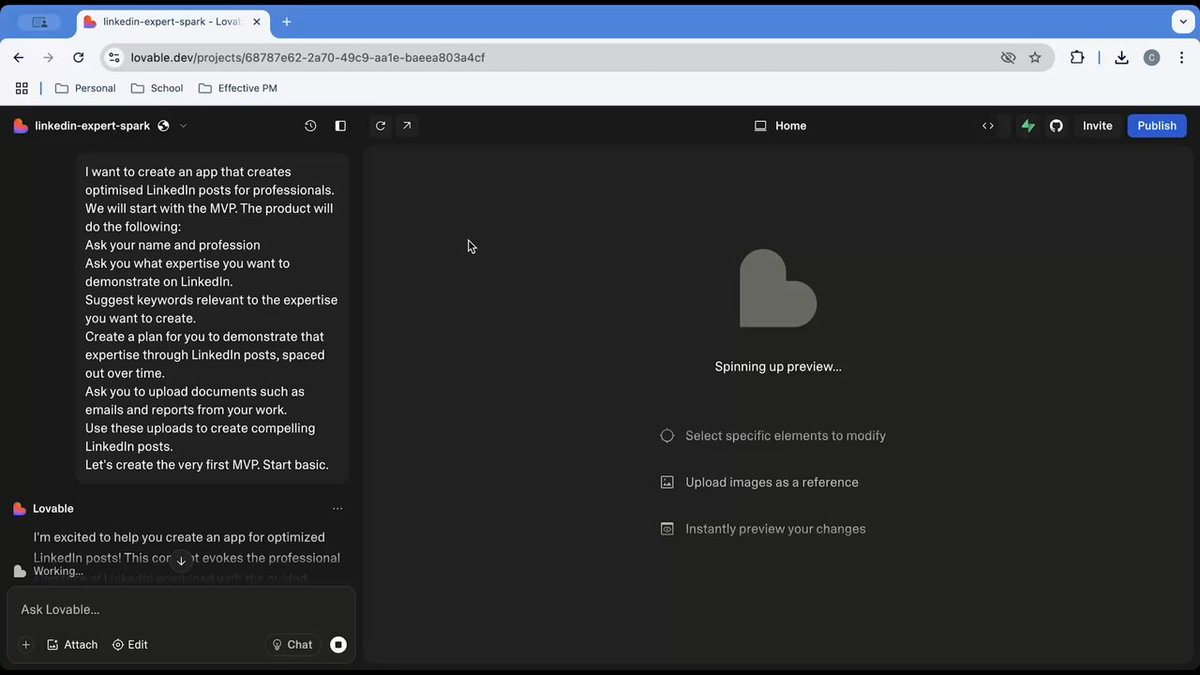This screenshot has width=1200, height=675.
Task: Click the Invite button
Action: [x=1097, y=126]
